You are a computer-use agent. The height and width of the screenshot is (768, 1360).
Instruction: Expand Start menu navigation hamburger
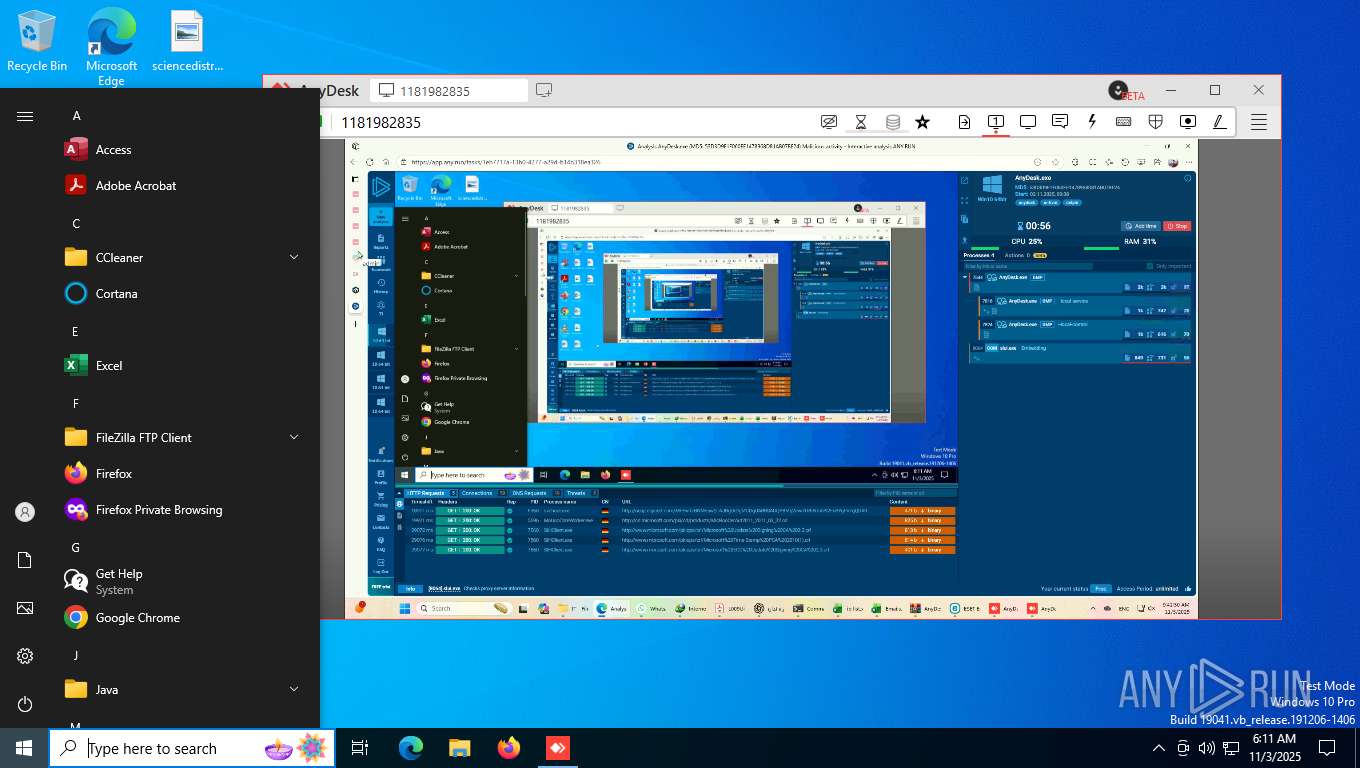pyautogui.click(x=25, y=116)
